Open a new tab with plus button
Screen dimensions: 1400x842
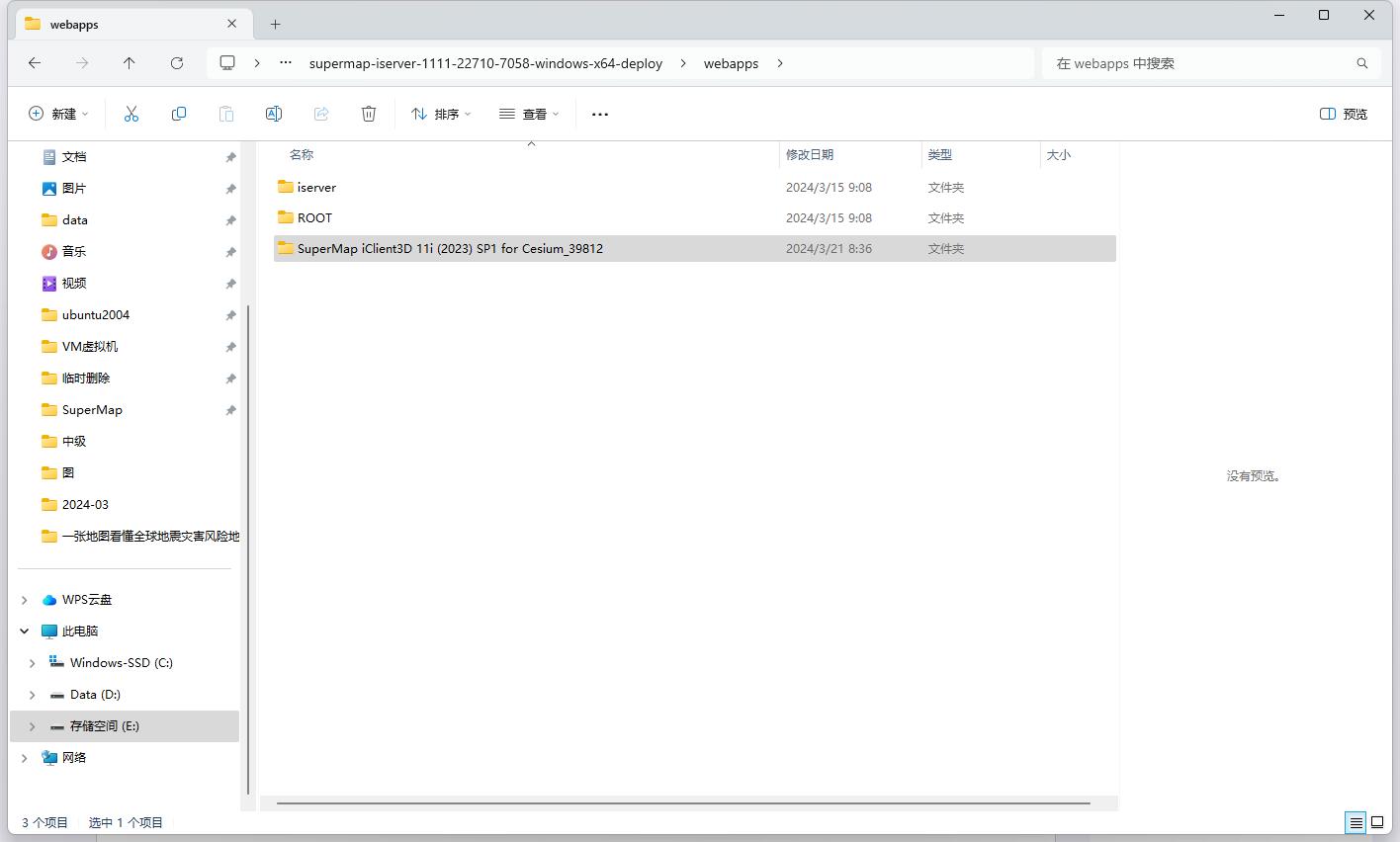tap(276, 24)
